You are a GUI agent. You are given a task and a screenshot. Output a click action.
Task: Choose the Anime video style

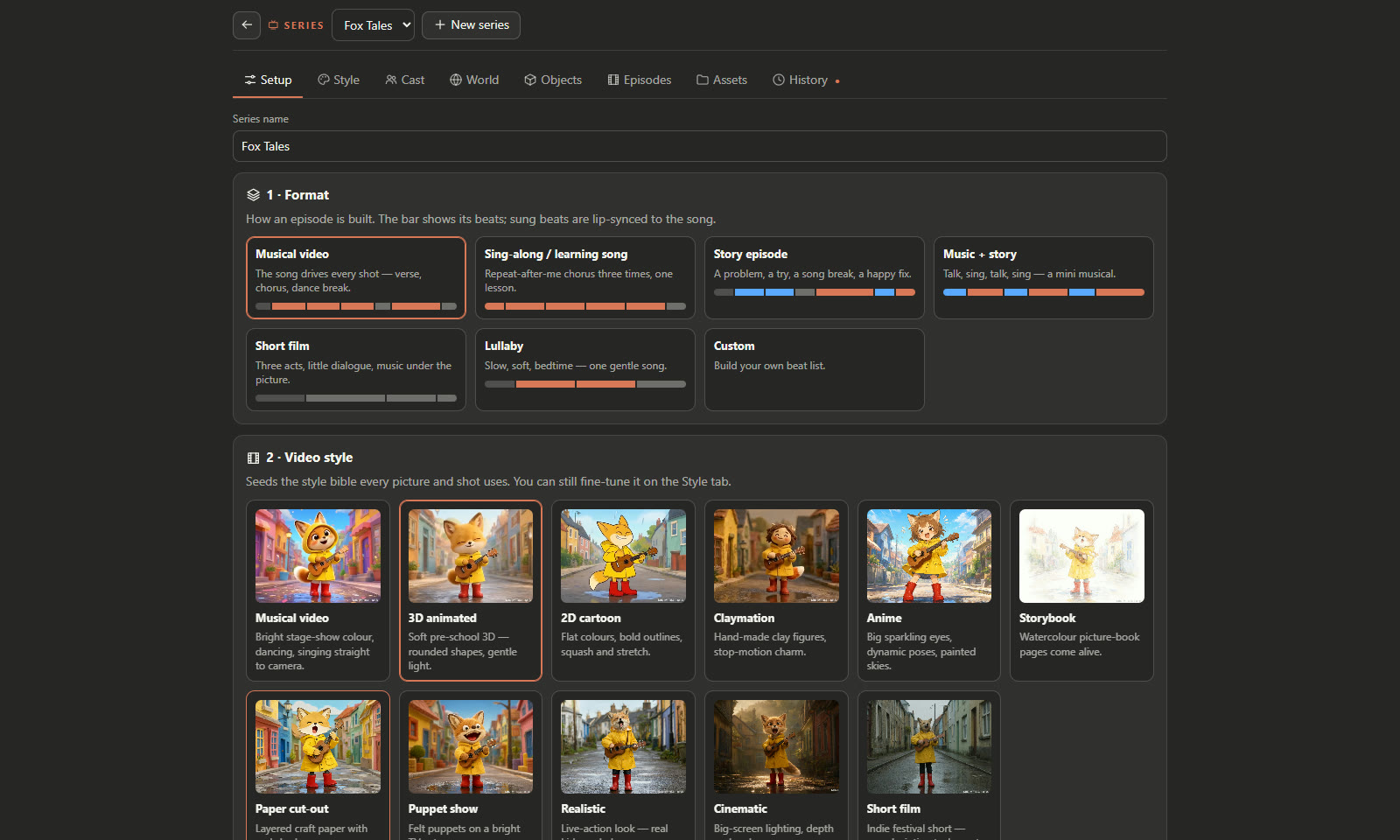(929, 591)
